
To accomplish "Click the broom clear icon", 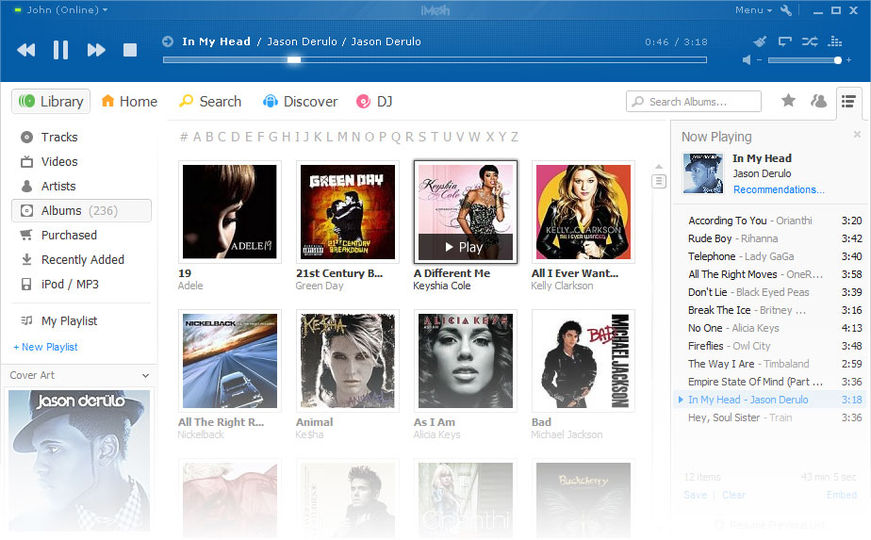I will (759, 41).
